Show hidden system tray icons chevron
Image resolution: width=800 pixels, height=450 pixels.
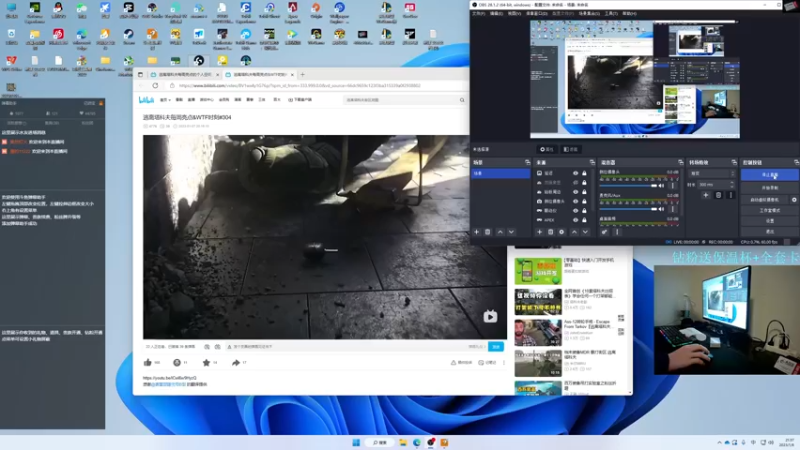[719, 442]
